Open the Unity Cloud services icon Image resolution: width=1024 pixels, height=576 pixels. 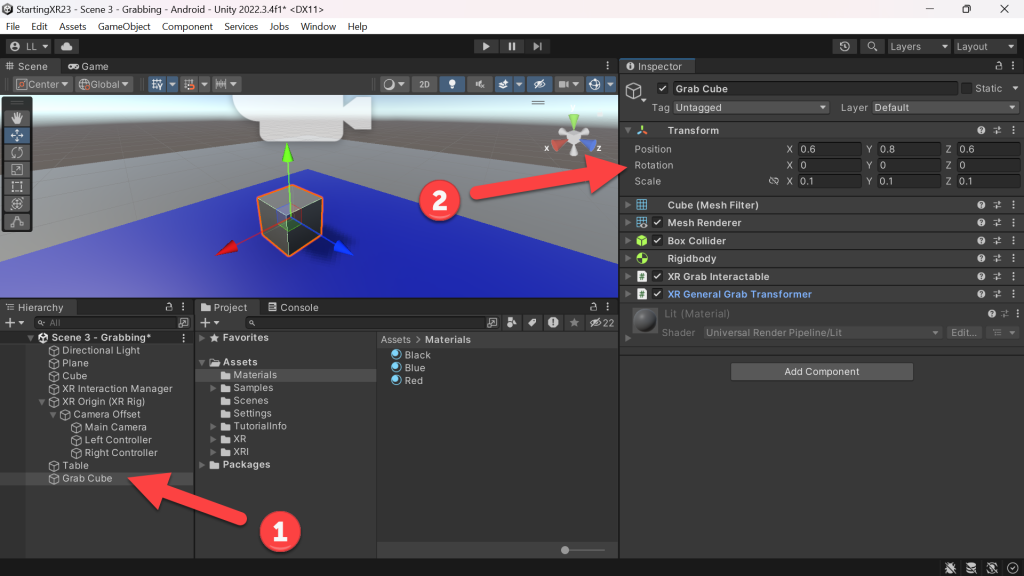tap(67, 46)
